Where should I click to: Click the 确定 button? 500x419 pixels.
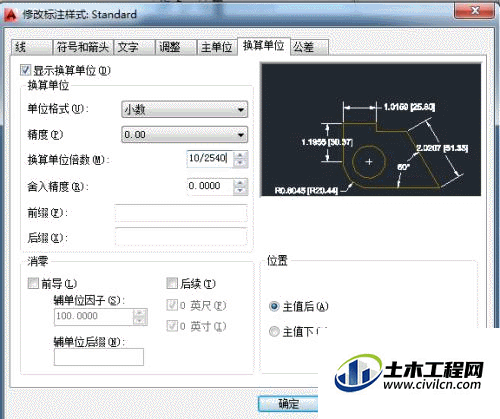(288, 404)
